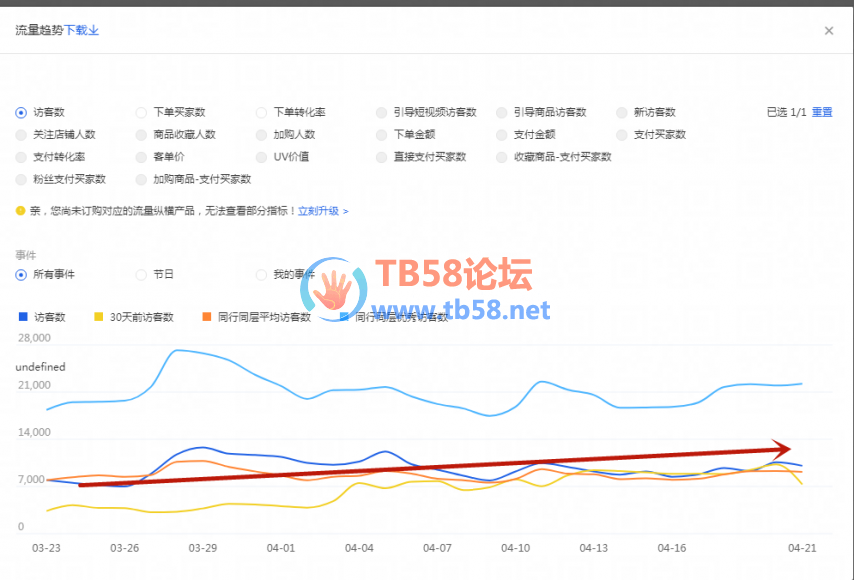Click the 04-10 date label on chart axis
Viewport: 854px width, 580px height.
[515, 548]
